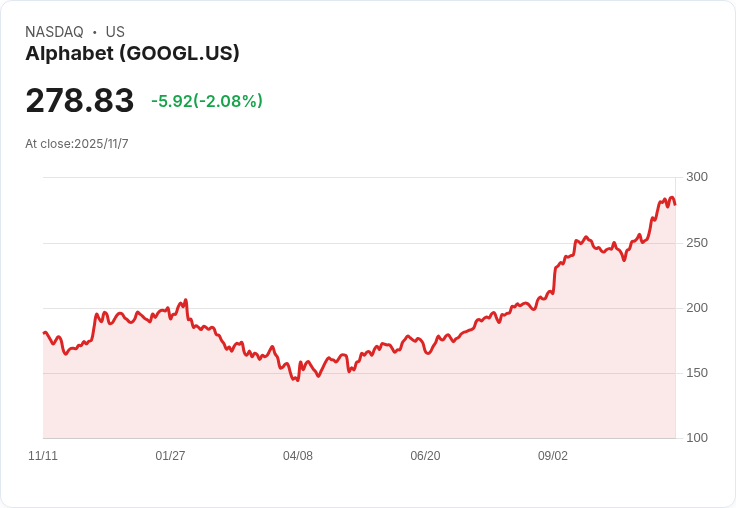Click the chart line's lowest point in April
This screenshot has width=736, height=508.
click(297, 381)
